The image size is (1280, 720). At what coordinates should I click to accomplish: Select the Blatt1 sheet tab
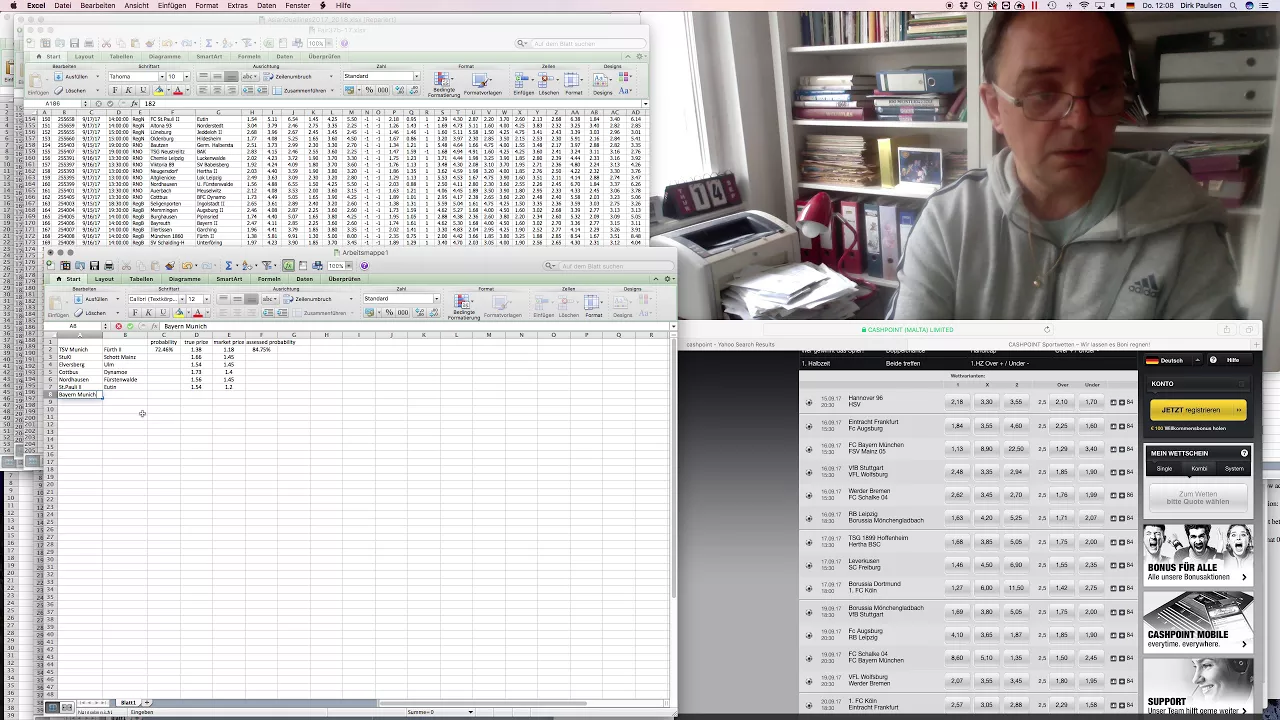pos(128,703)
